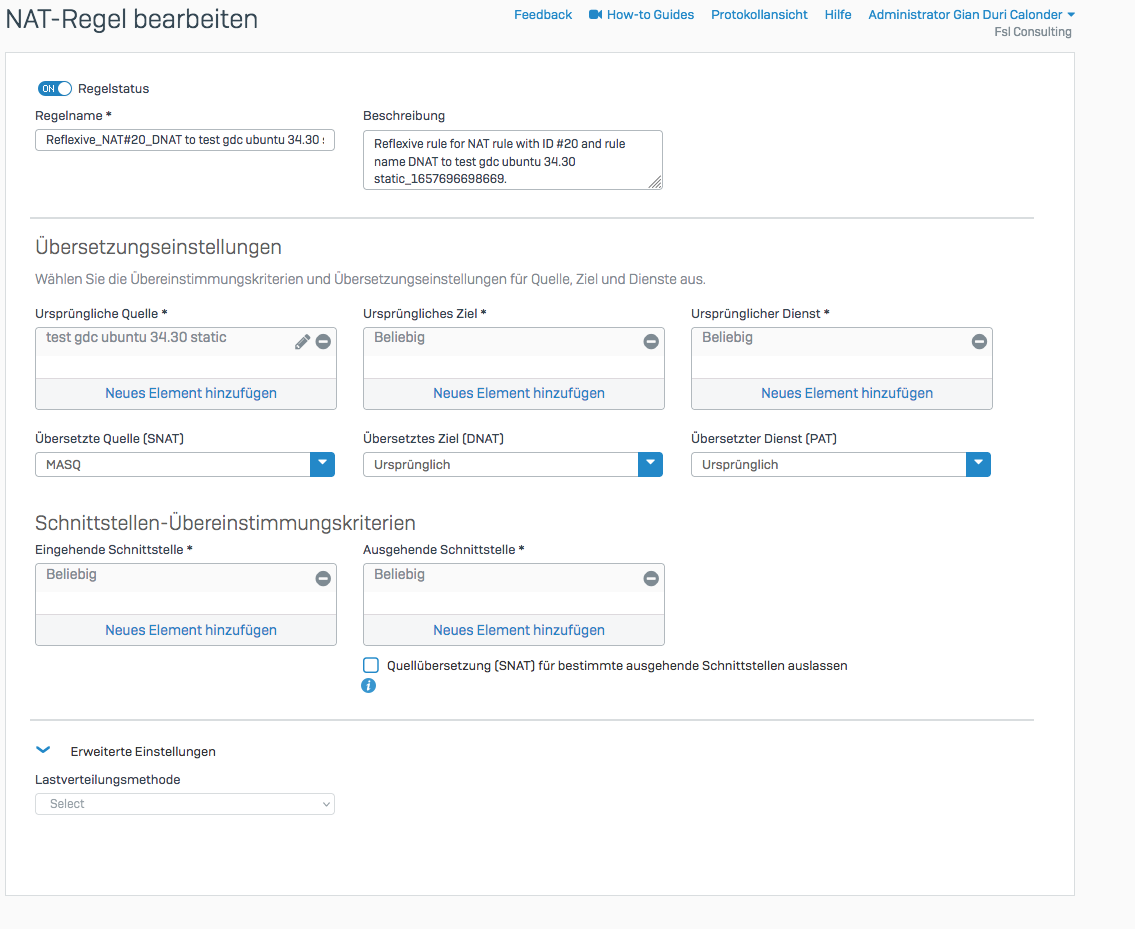This screenshot has width=1135, height=929.
Task: Open the Hilfe menu item
Action: tap(838, 15)
